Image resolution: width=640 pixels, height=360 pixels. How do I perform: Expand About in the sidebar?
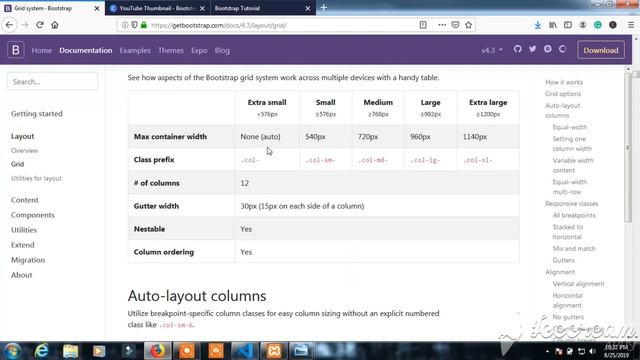coord(22,275)
